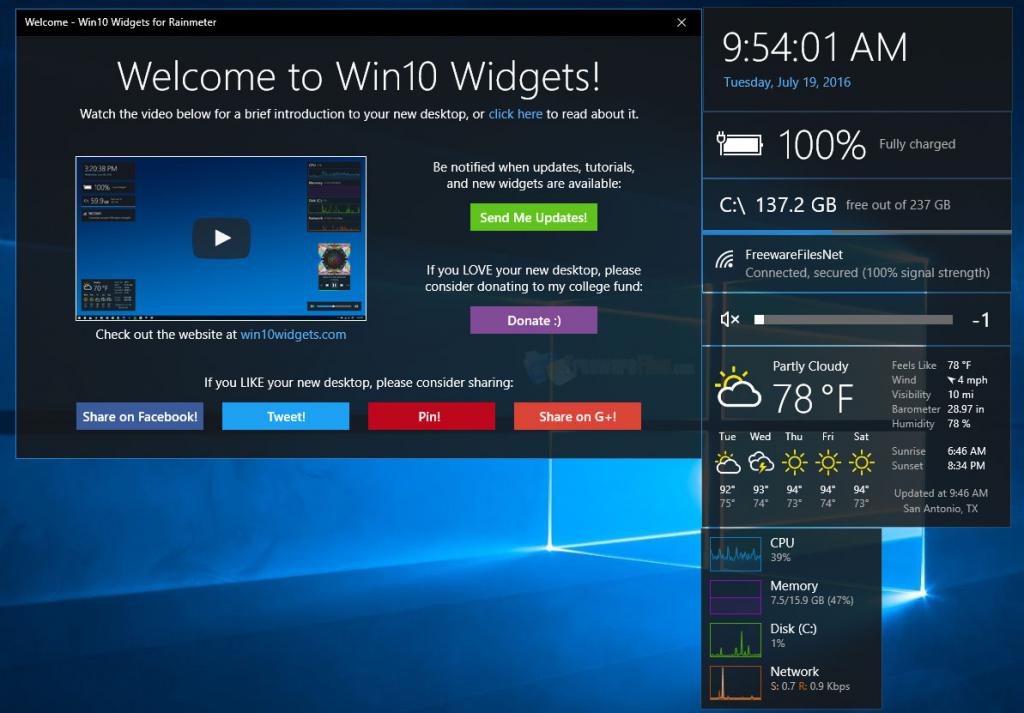
Task: Click the battery icon in power widget
Action: coord(739,144)
